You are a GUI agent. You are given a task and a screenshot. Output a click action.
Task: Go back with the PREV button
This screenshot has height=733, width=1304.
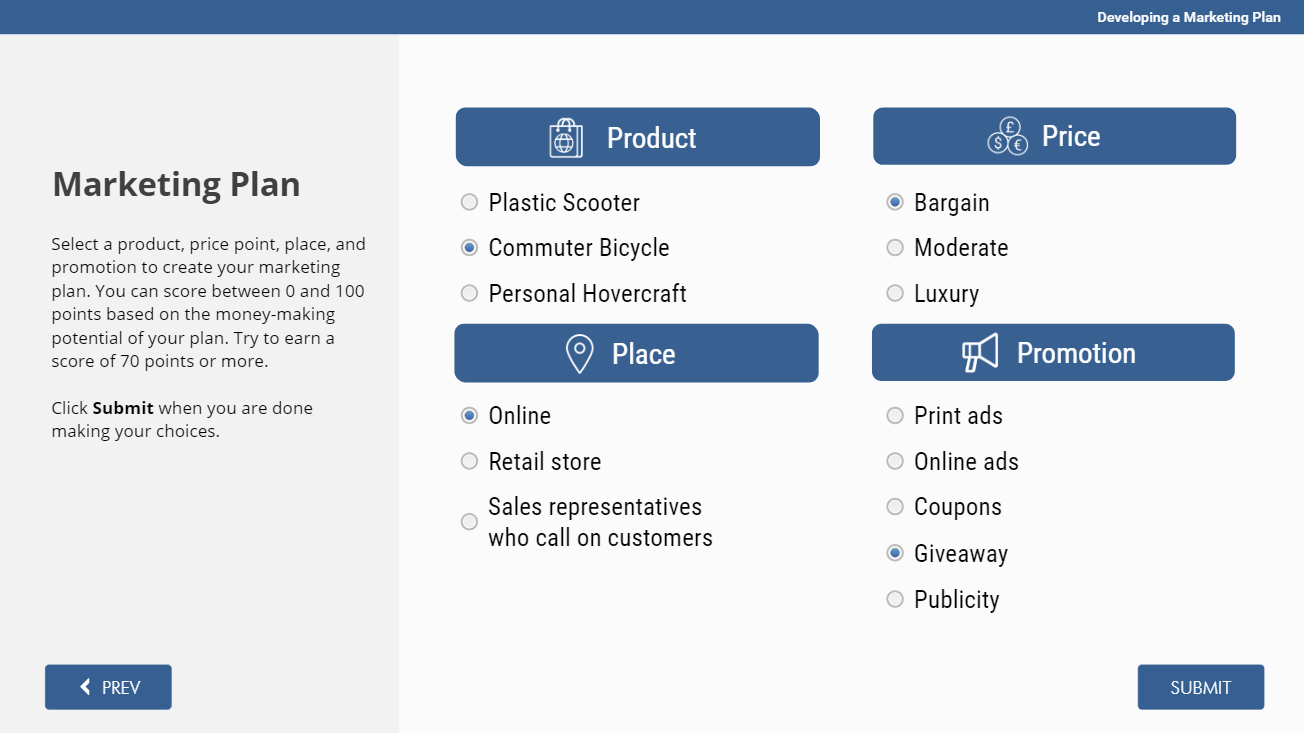coord(108,687)
